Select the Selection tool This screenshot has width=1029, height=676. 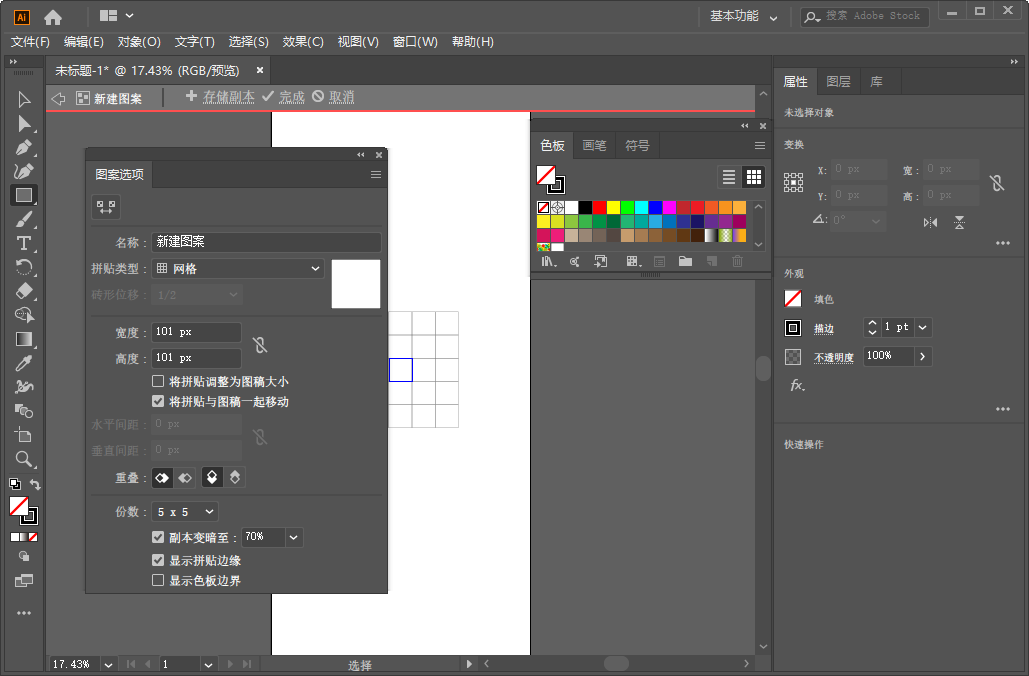[x=24, y=99]
